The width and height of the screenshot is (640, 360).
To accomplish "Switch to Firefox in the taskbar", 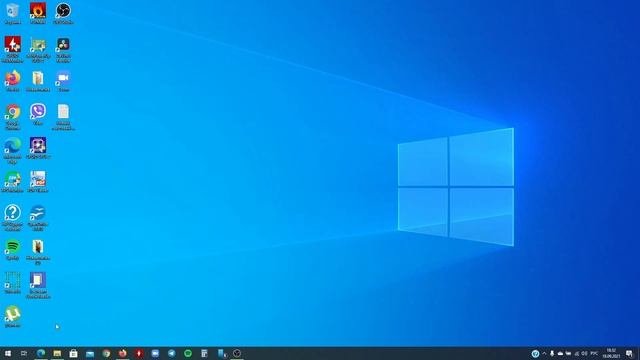I will (x=122, y=353).
